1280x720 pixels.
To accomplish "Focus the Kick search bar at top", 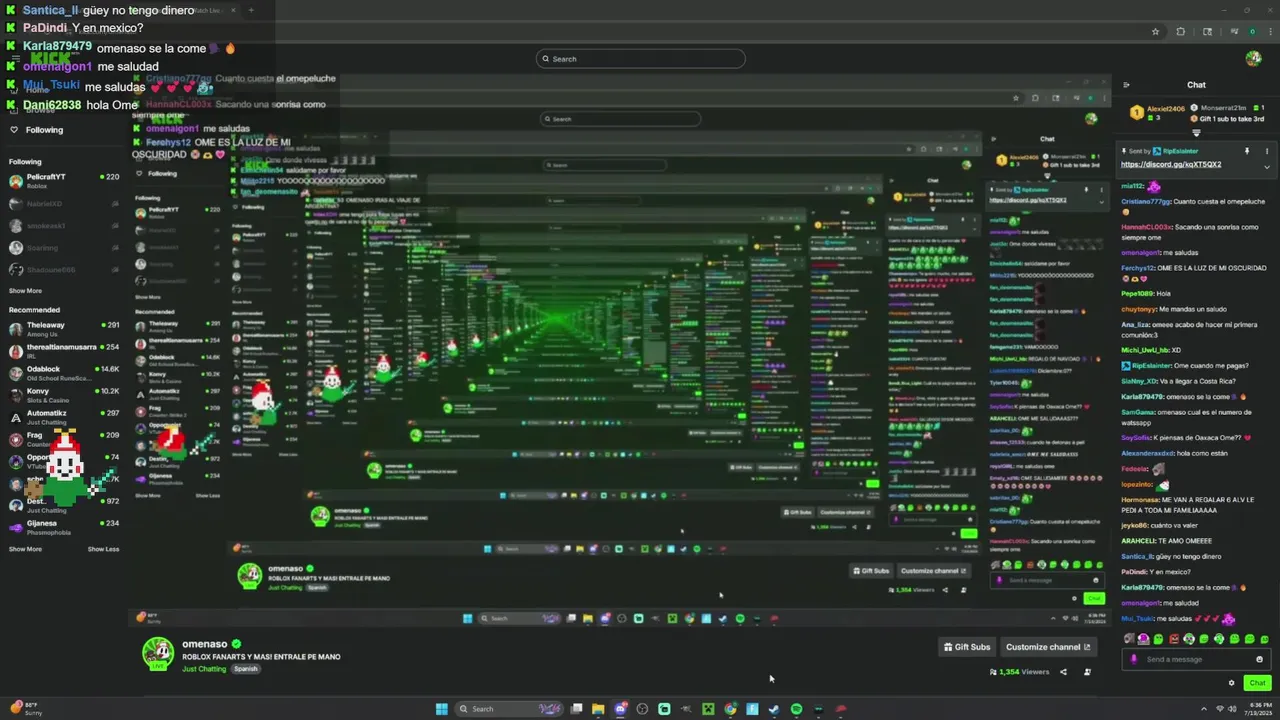I will (x=640, y=59).
